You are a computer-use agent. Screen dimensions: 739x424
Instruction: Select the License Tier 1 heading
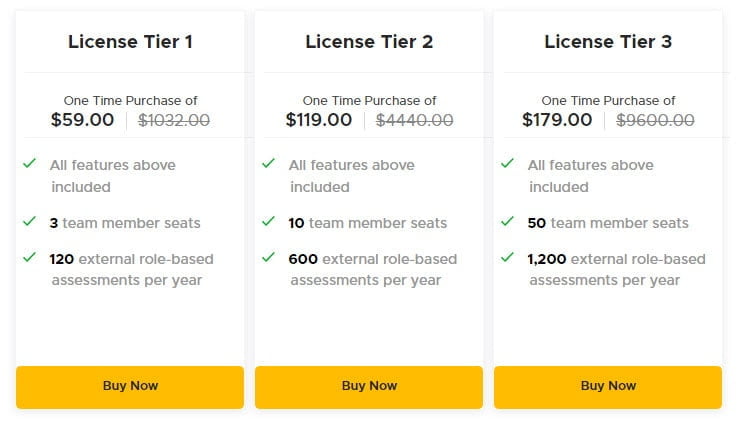(x=130, y=42)
